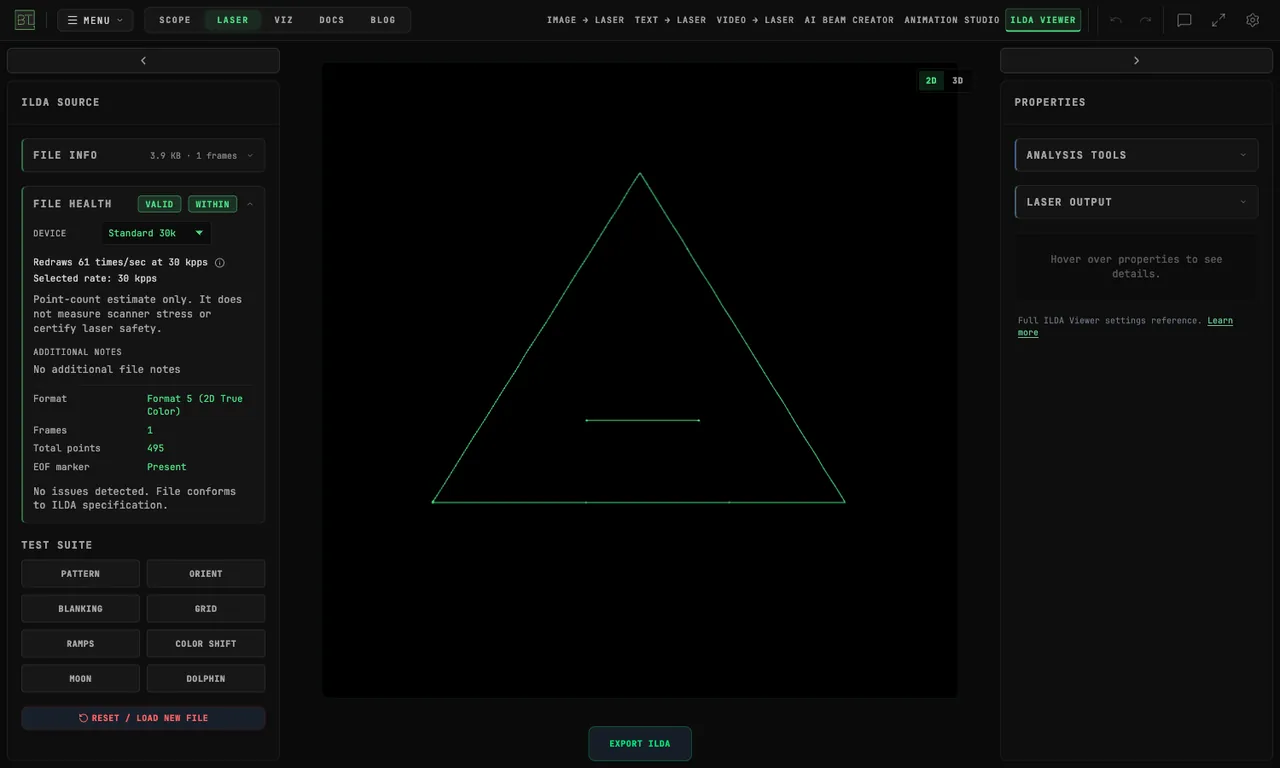Click the redo arrow icon
The image size is (1280, 768).
click(1145, 20)
